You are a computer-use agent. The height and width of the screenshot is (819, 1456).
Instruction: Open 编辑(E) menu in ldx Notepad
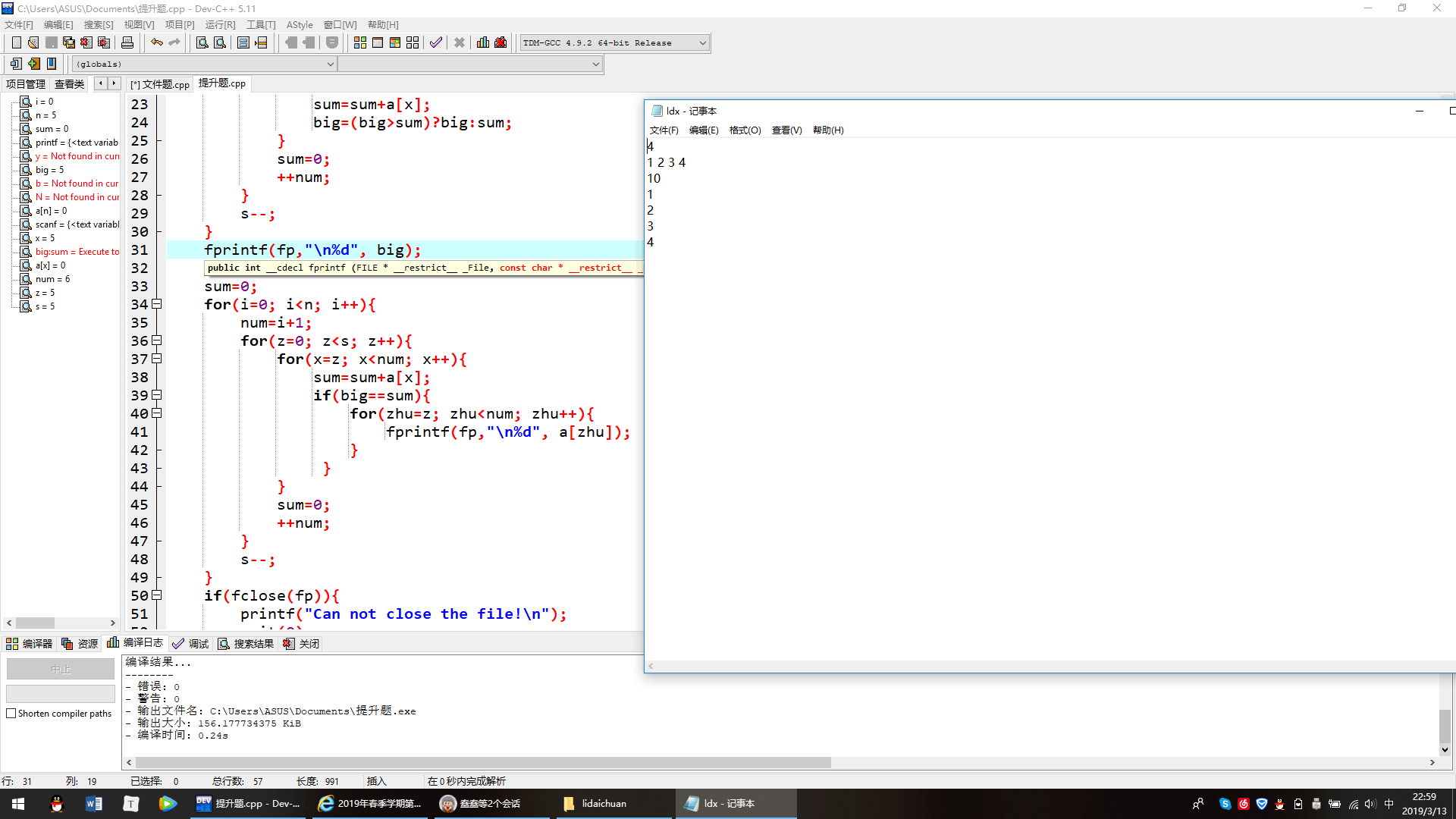click(x=704, y=130)
